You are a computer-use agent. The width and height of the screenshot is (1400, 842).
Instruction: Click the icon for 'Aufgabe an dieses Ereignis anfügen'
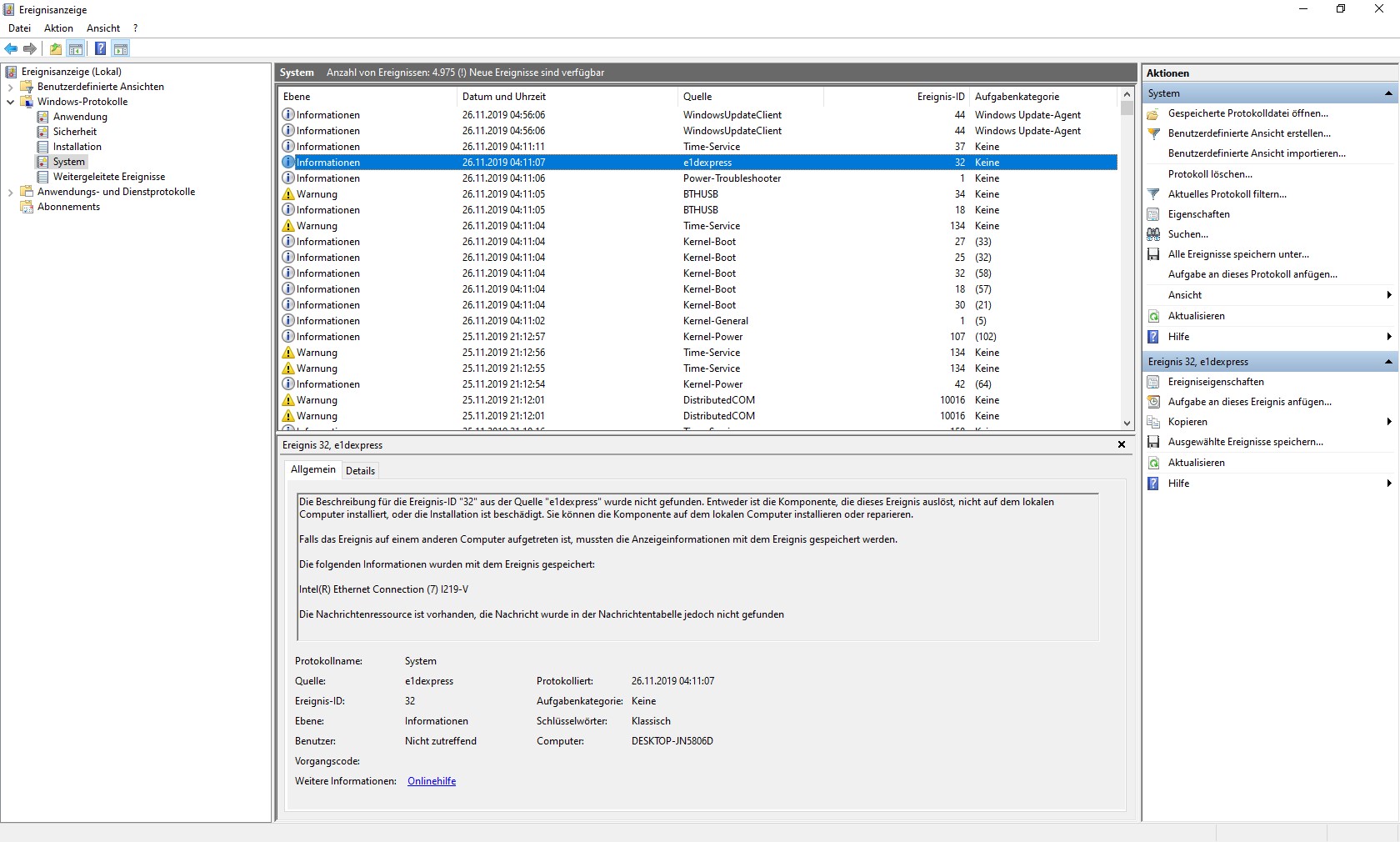click(1153, 402)
